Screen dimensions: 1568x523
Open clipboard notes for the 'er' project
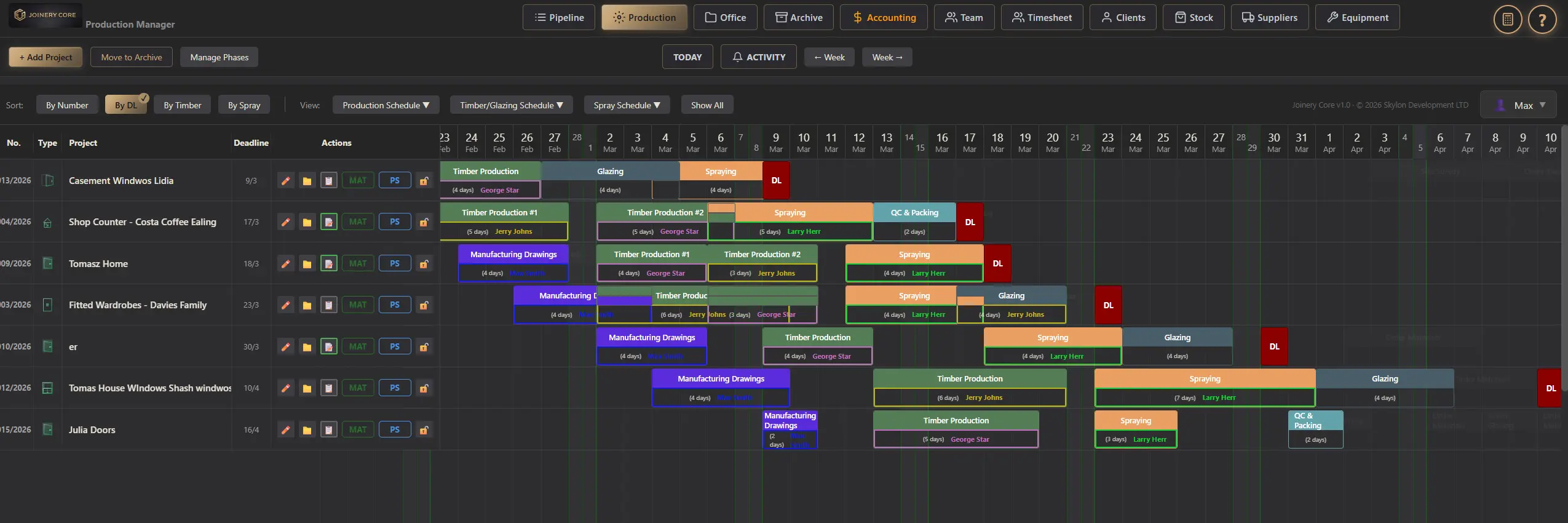point(329,347)
